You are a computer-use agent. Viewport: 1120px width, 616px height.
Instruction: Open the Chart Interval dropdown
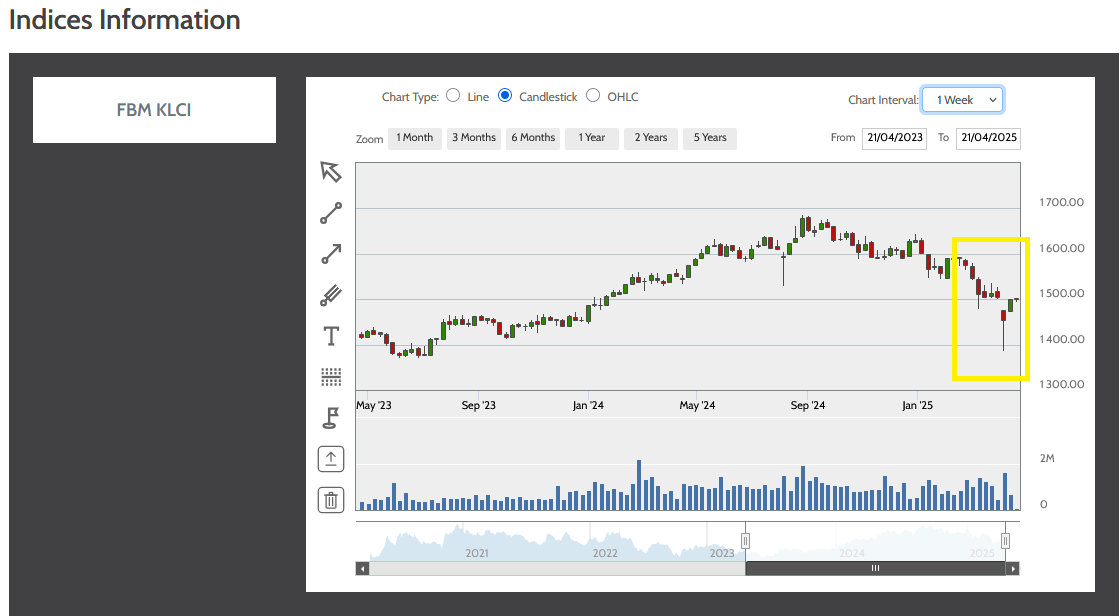click(962, 100)
